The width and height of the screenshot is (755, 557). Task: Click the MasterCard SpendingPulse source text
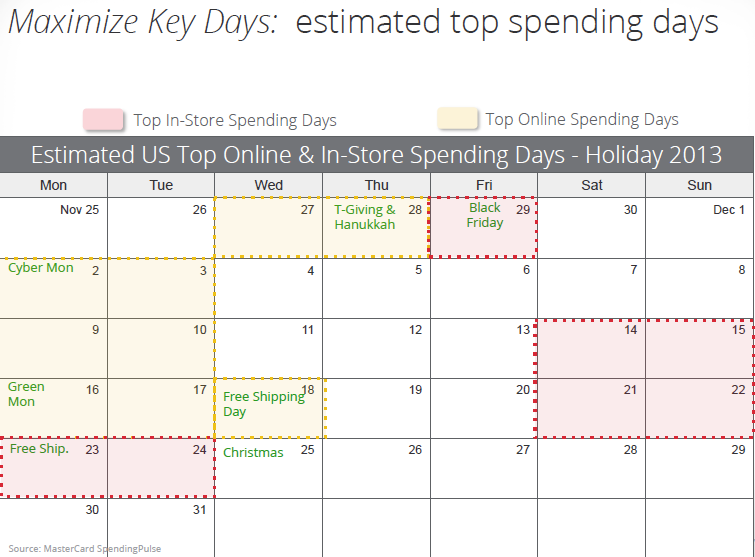coord(85,549)
